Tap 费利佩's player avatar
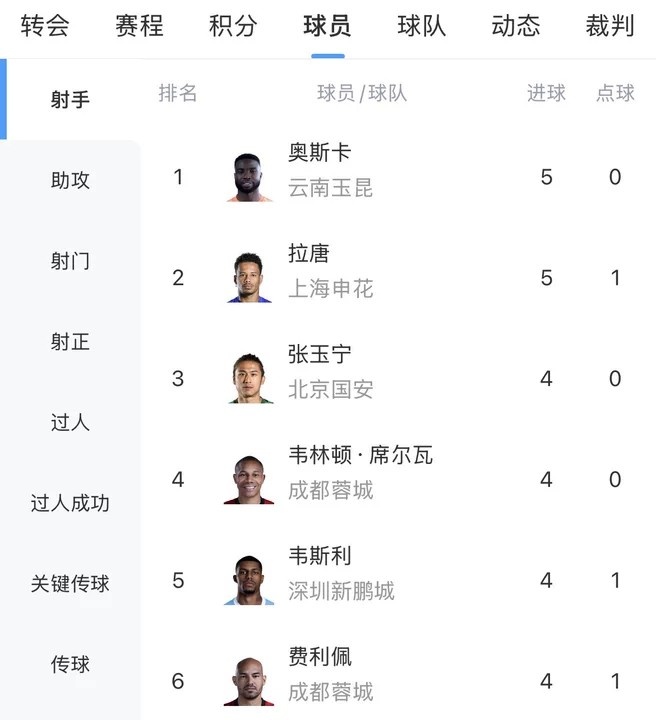 [x=249, y=681]
